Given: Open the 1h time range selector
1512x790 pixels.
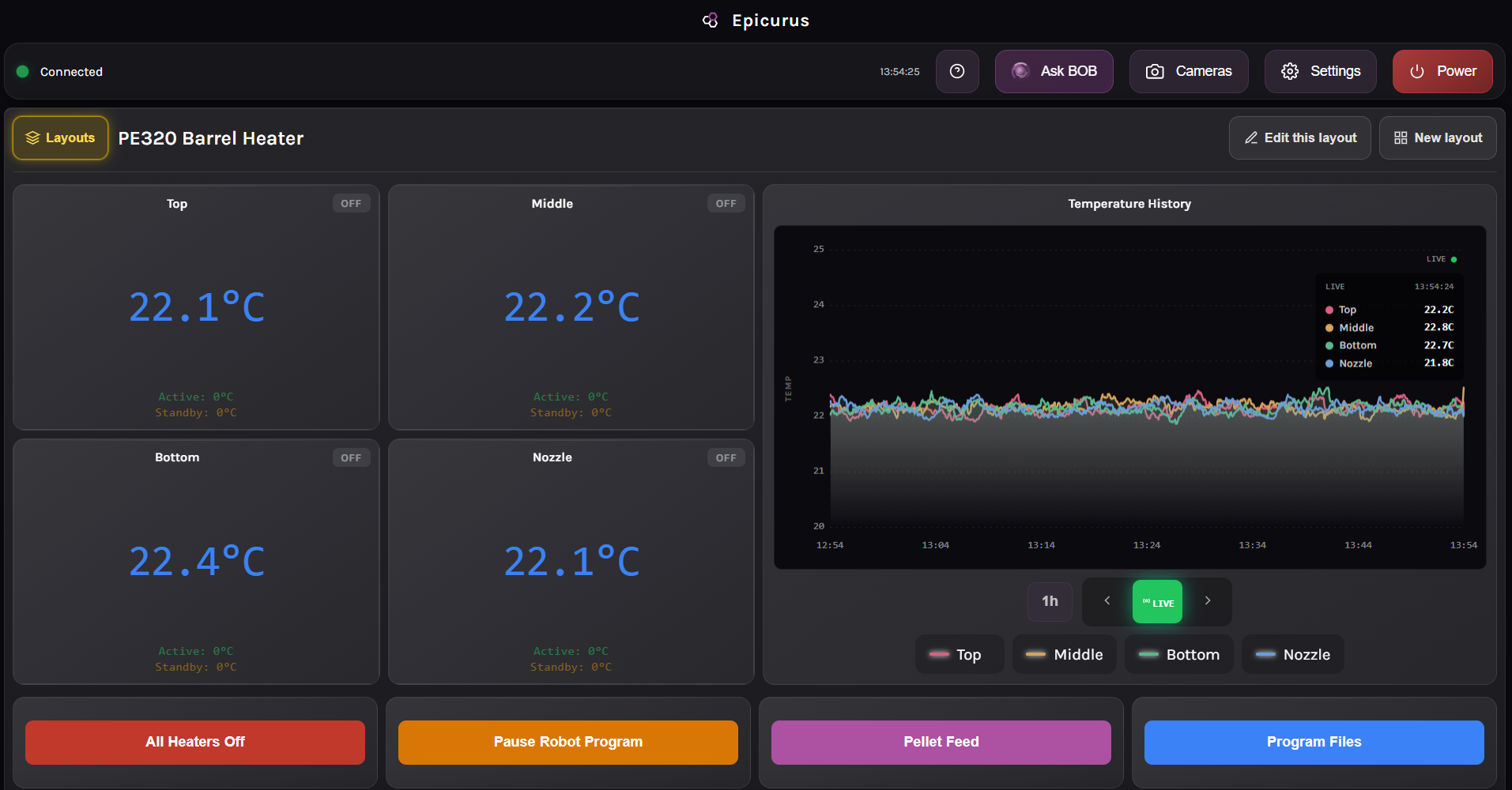Looking at the screenshot, I should [1050, 601].
